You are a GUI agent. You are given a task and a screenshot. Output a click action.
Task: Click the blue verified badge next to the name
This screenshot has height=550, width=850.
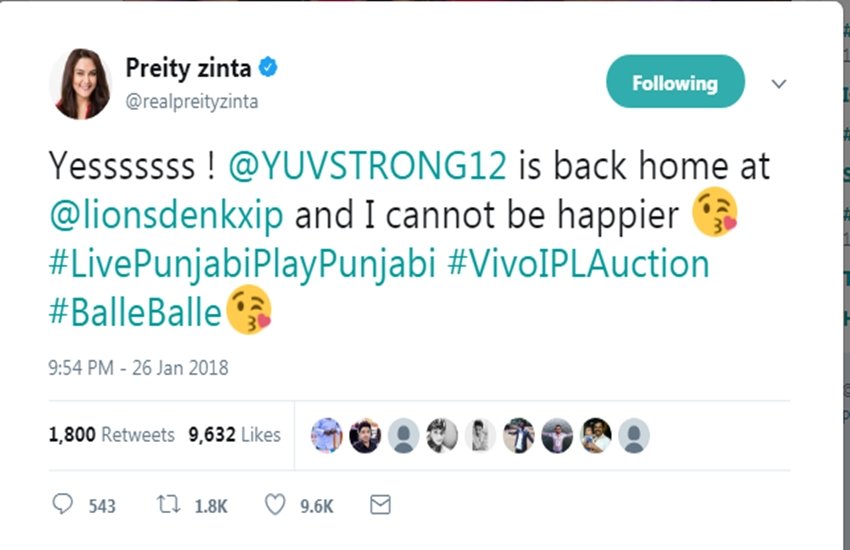click(x=268, y=68)
